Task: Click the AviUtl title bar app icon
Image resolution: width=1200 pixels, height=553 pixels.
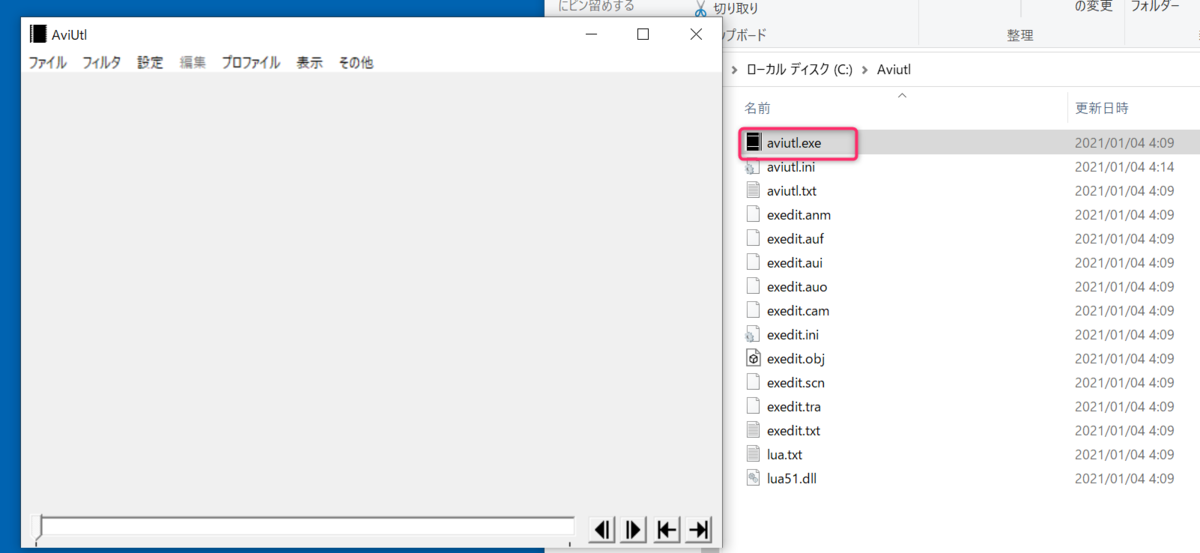Action: click(x=38, y=34)
